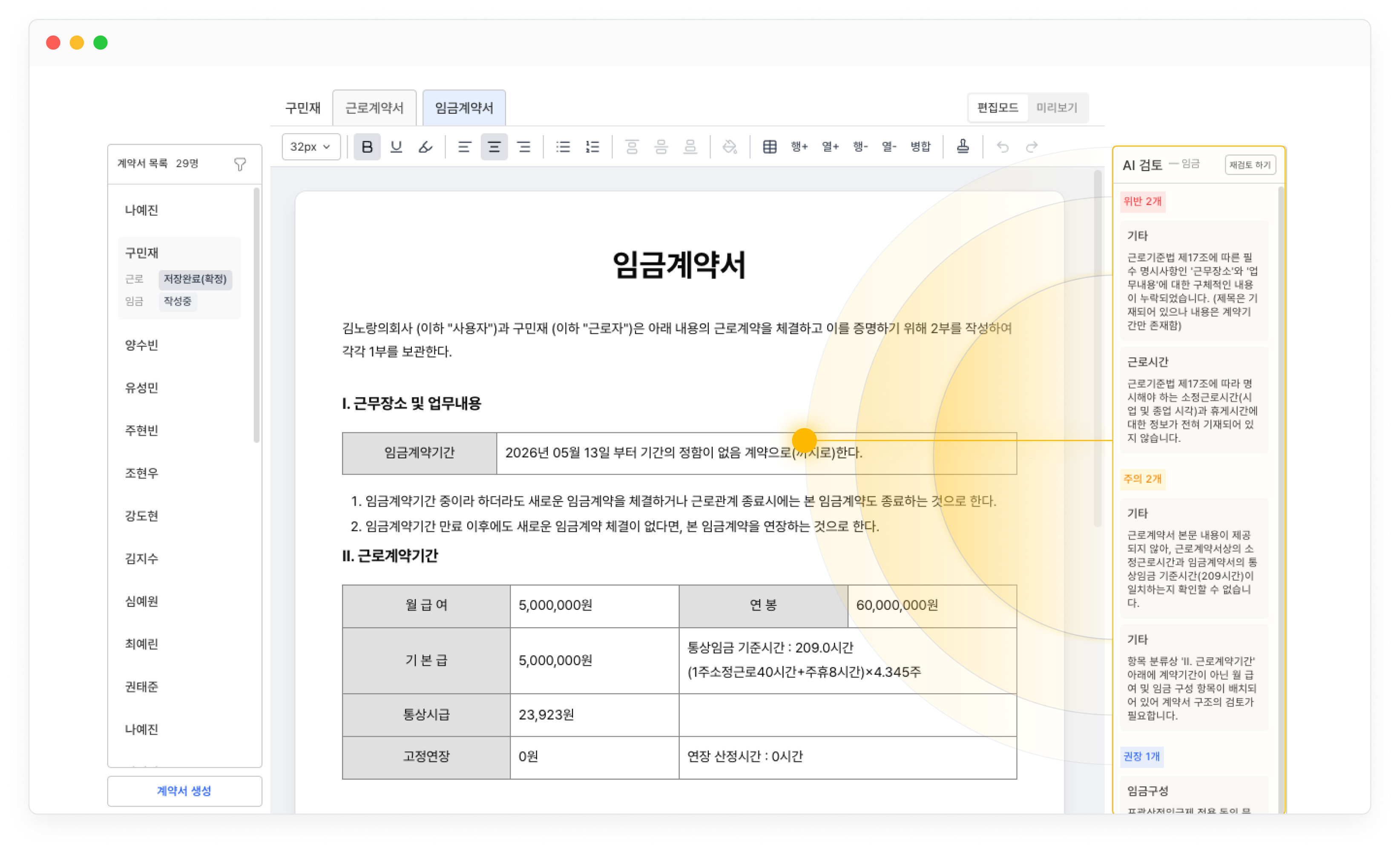Set cell vertical alignment to top
This screenshot has width=1400, height=853.
631,147
